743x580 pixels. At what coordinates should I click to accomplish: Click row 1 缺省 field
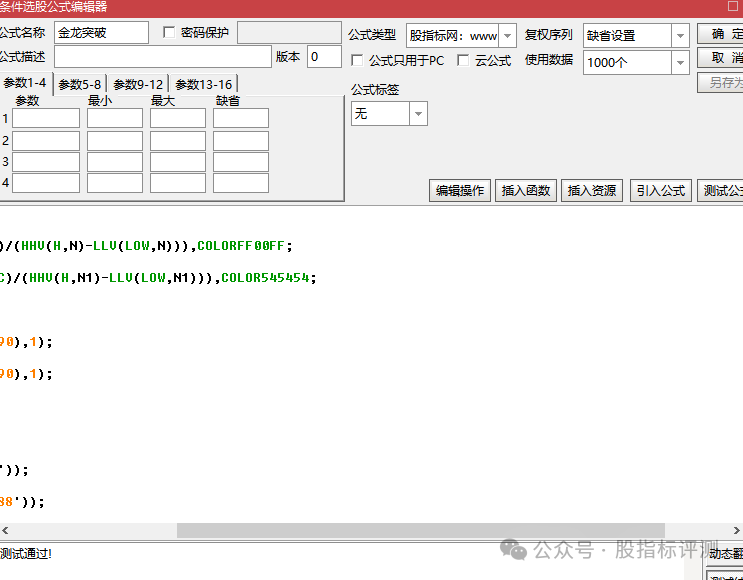coord(241,118)
